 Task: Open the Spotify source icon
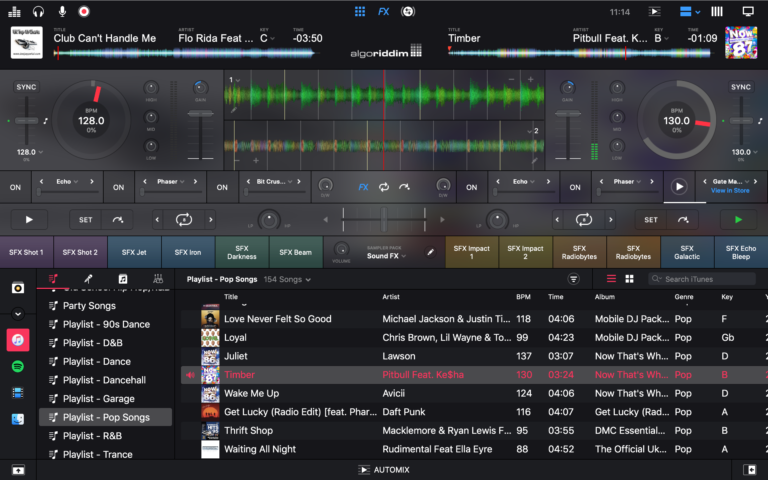(x=18, y=366)
